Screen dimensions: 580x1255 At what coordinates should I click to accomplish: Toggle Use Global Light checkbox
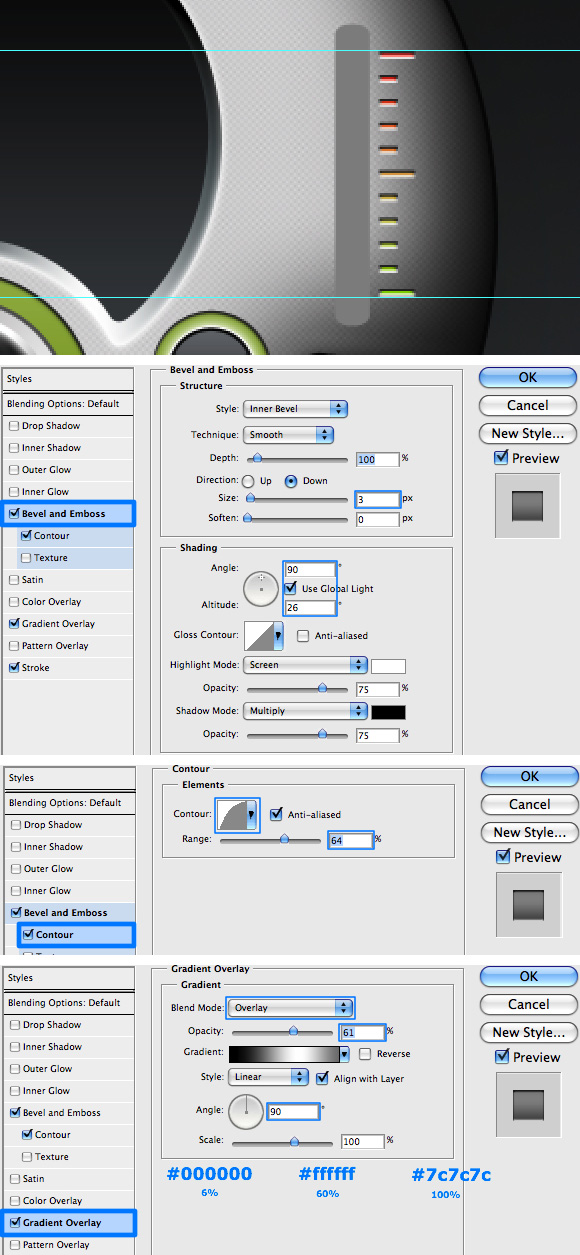[x=291, y=588]
